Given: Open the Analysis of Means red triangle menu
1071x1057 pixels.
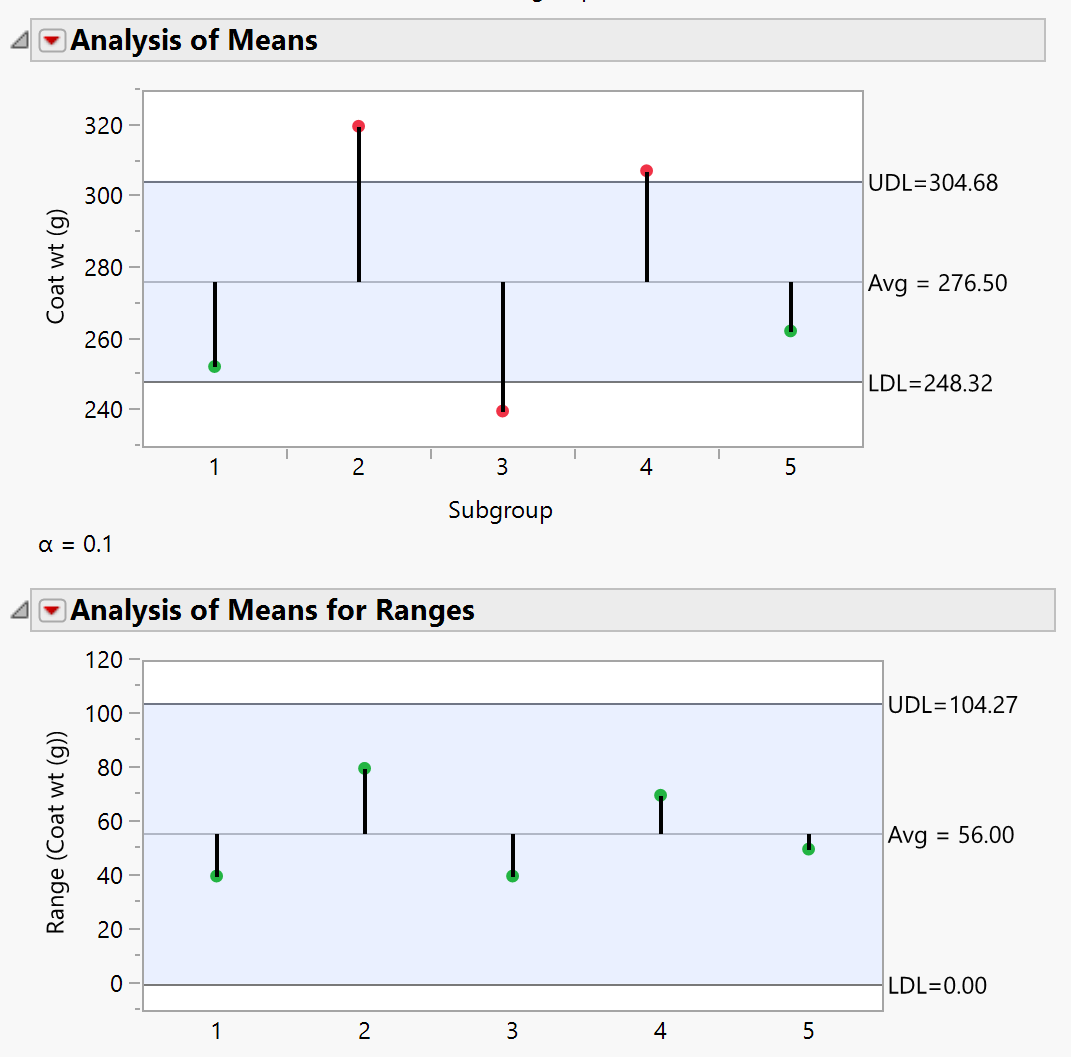Looking at the screenshot, I should (51, 40).
